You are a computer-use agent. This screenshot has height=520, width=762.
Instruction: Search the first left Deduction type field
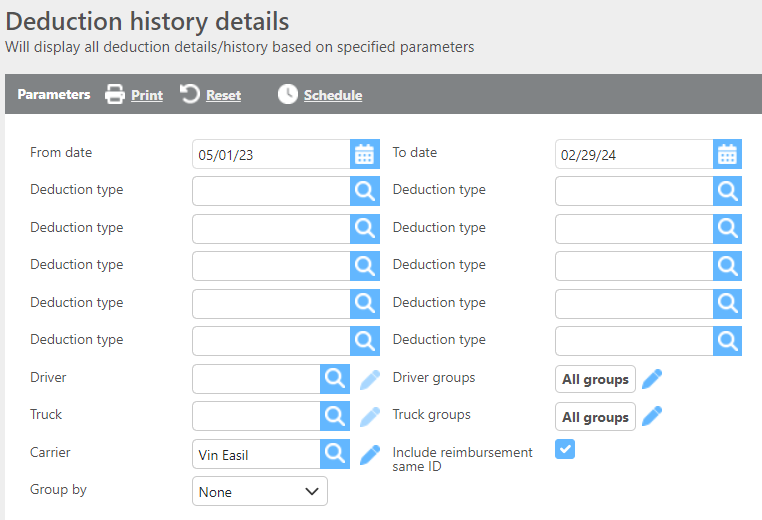365,191
